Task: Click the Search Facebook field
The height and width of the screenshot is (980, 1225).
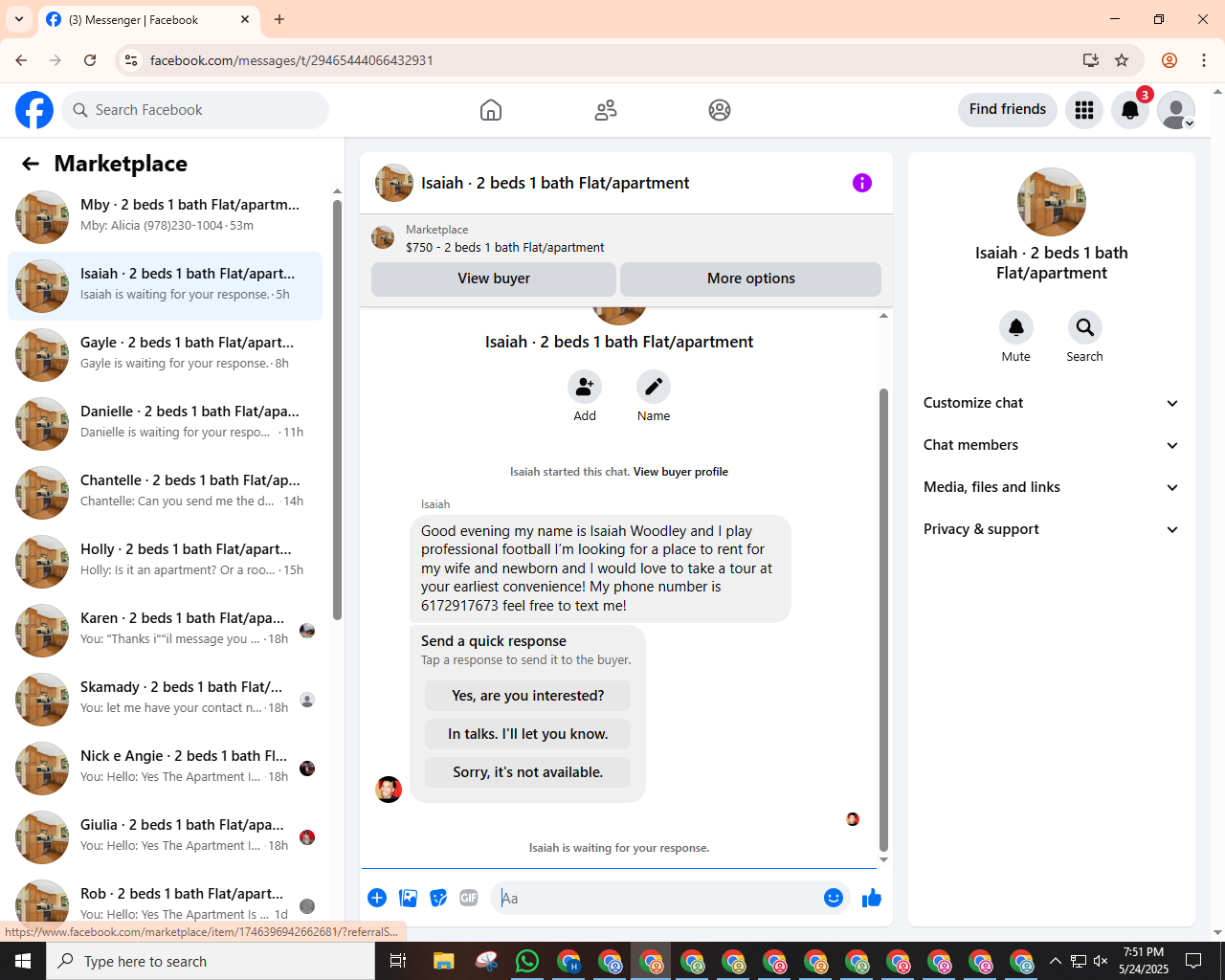Action: pos(195,110)
